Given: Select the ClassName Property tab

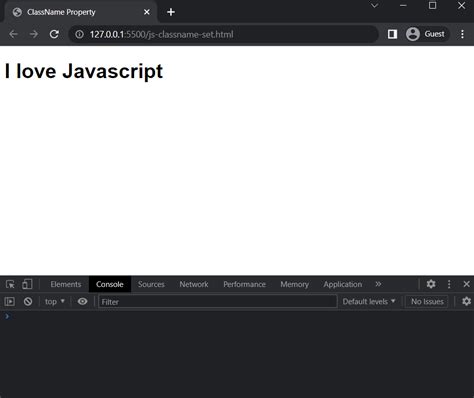Looking at the screenshot, I should click(80, 12).
